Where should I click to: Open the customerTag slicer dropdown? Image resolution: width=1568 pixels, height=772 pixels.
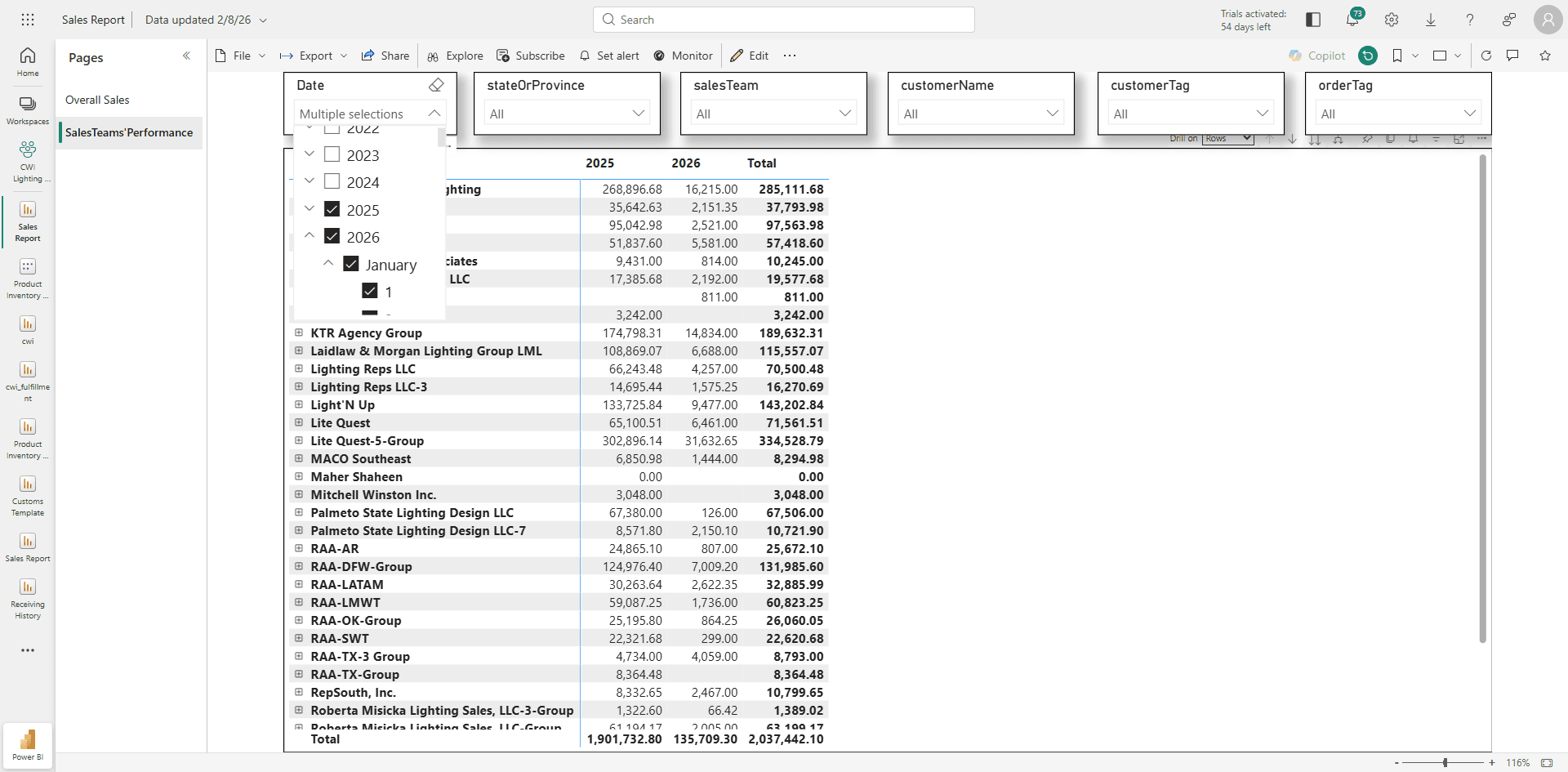[x=1192, y=114]
